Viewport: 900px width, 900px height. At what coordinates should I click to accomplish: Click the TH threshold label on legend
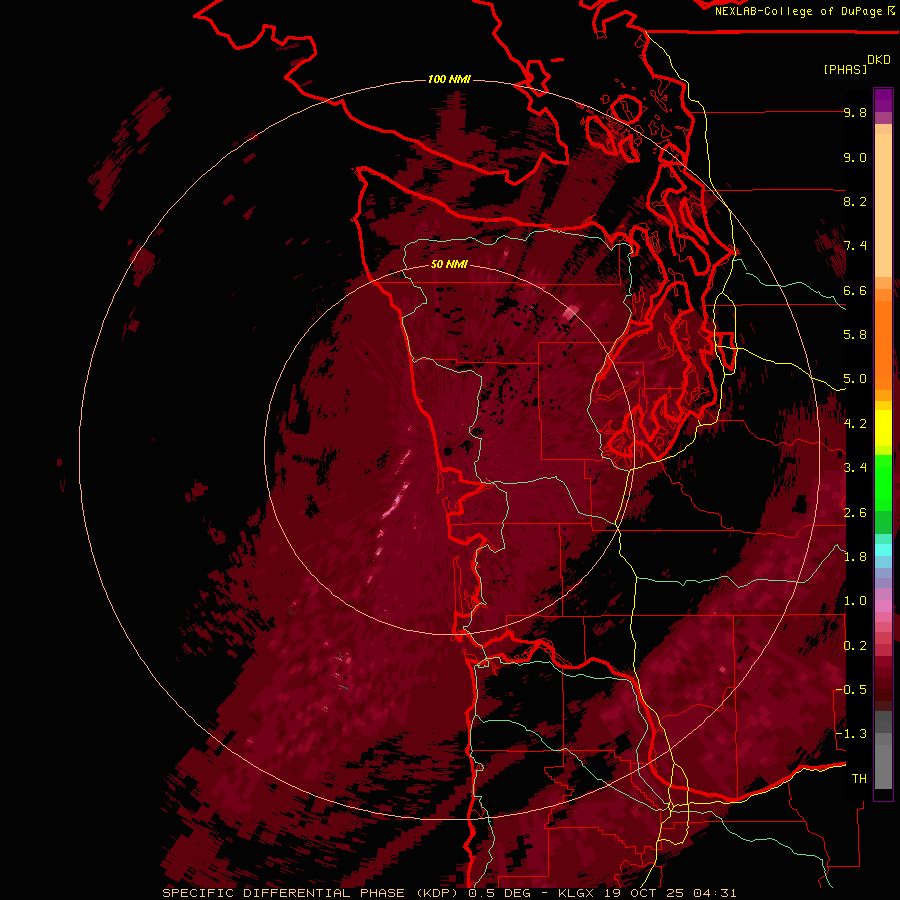[859, 779]
